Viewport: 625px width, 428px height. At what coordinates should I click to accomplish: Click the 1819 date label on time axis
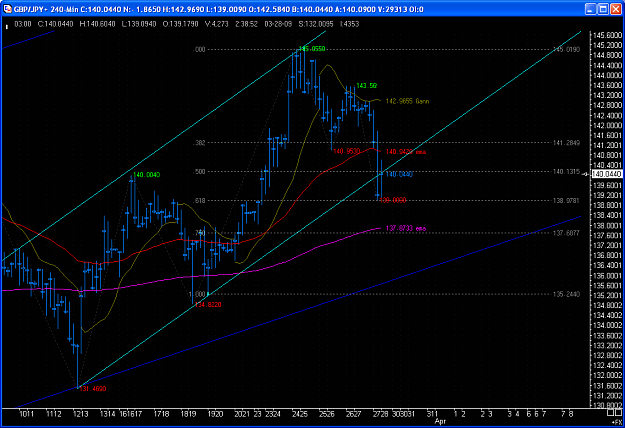pyautogui.click(x=188, y=414)
